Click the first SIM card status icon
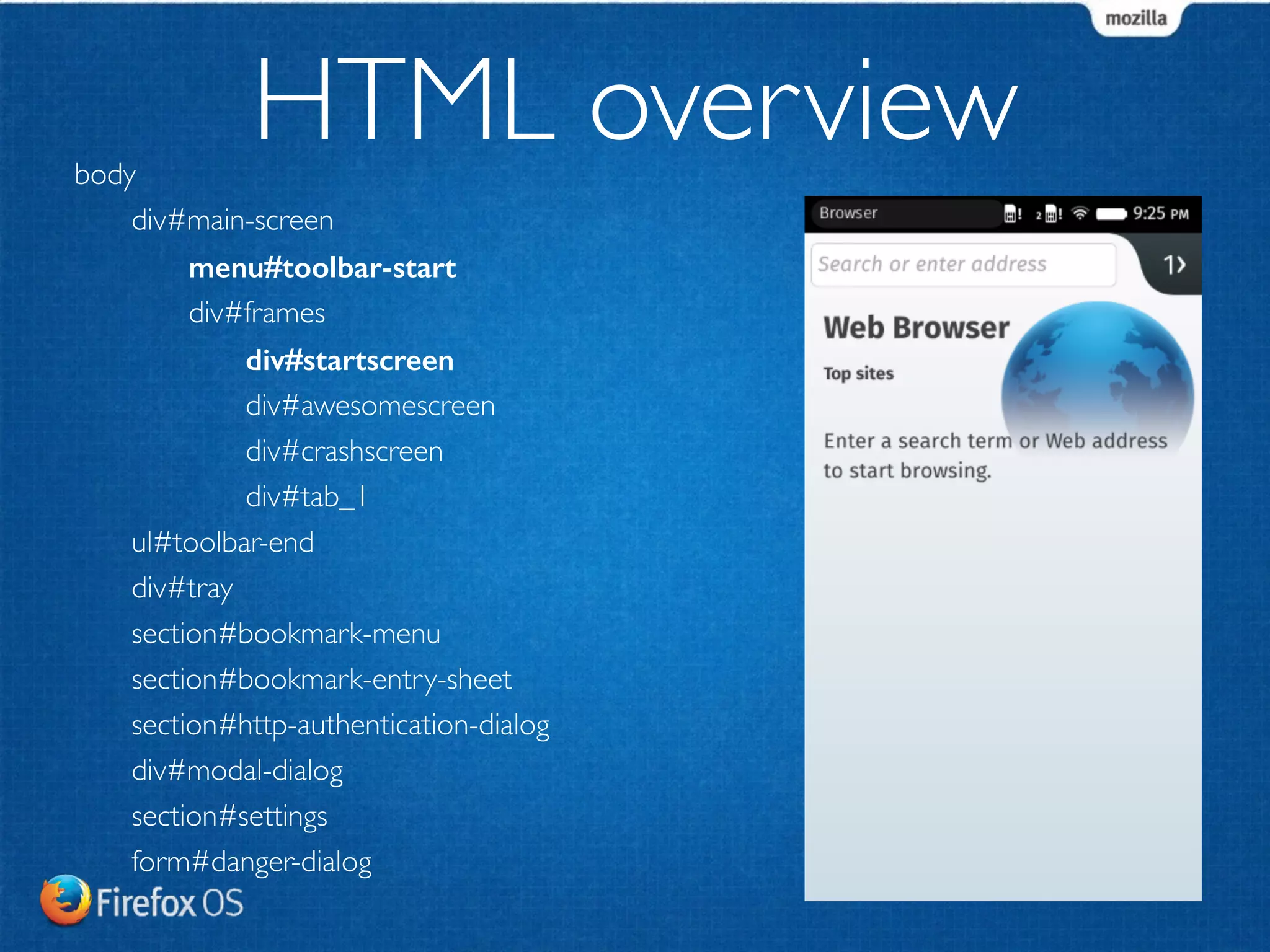The height and width of the screenshot is (952, 1270). pyautogui.click(x=1013, y=214)
